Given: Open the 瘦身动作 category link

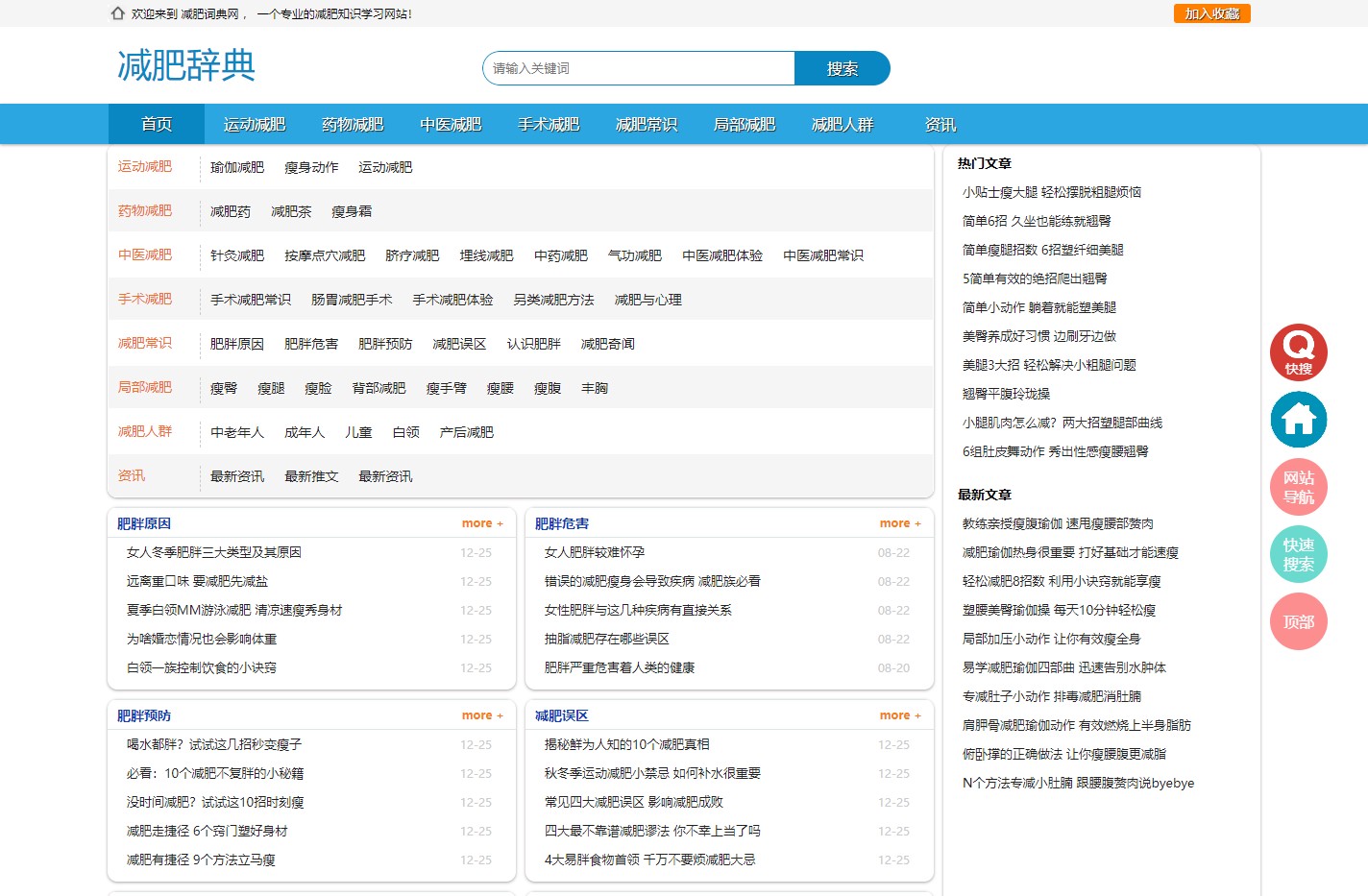Looking at the screenshot, I should click(x=311, y=167).
